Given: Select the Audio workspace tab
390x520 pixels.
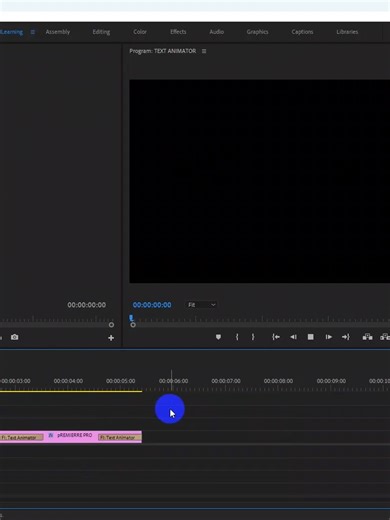Looking at the screenshot, I should click(217, 32).
